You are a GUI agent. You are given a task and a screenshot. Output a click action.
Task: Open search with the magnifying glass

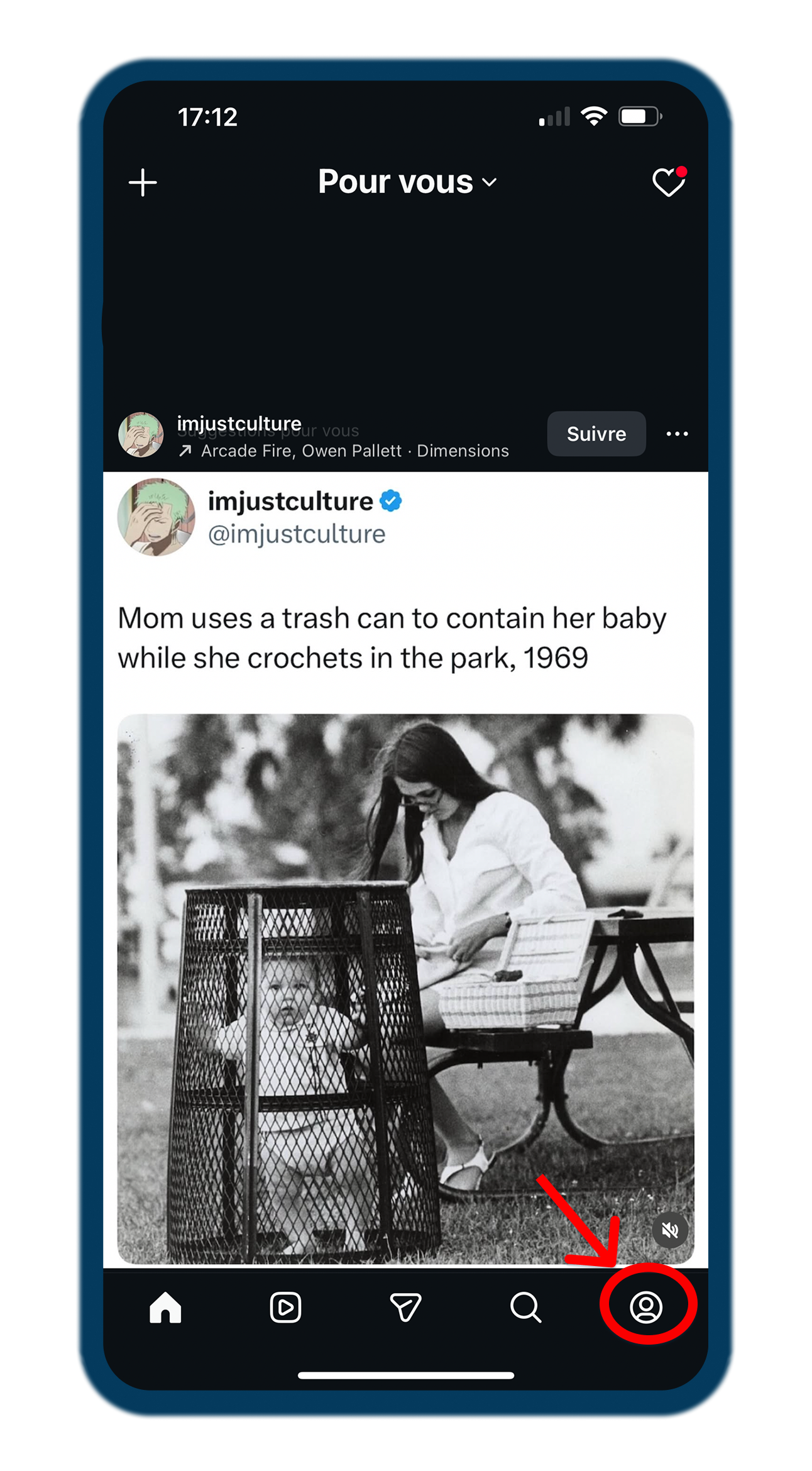tap(525, 1308)
